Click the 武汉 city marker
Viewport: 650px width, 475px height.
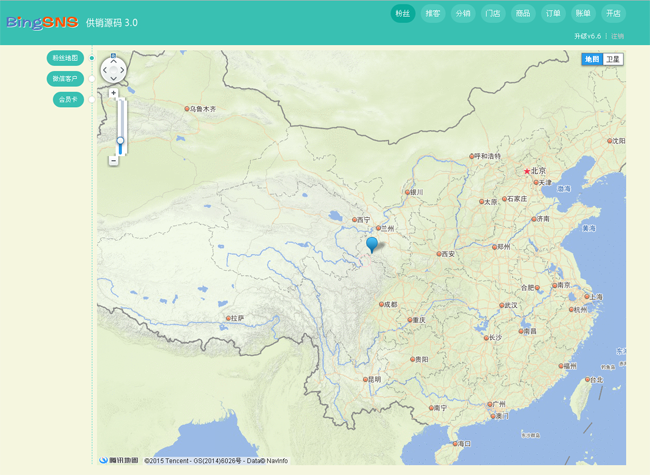(501, 305)
